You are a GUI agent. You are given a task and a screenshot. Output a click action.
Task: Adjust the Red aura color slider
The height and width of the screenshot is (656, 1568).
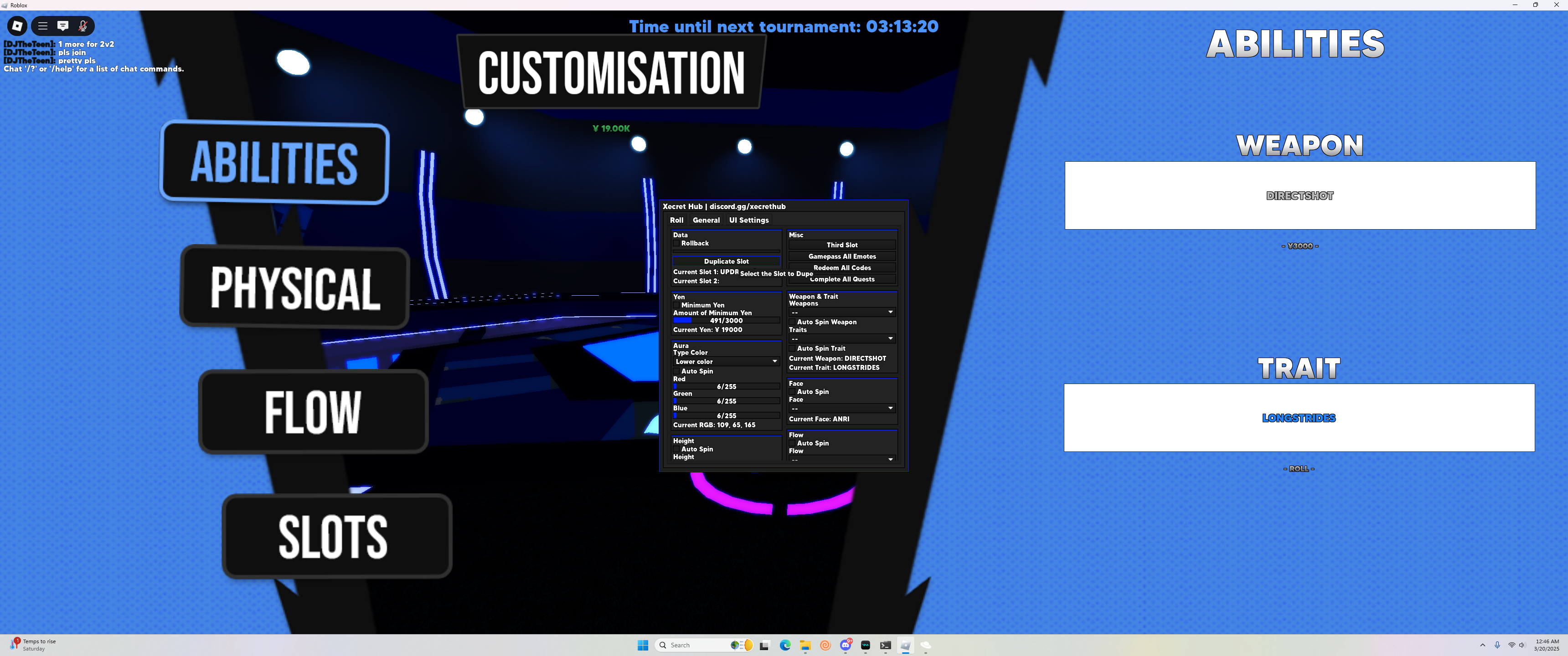pyautogui.click(x=726, y=386)
